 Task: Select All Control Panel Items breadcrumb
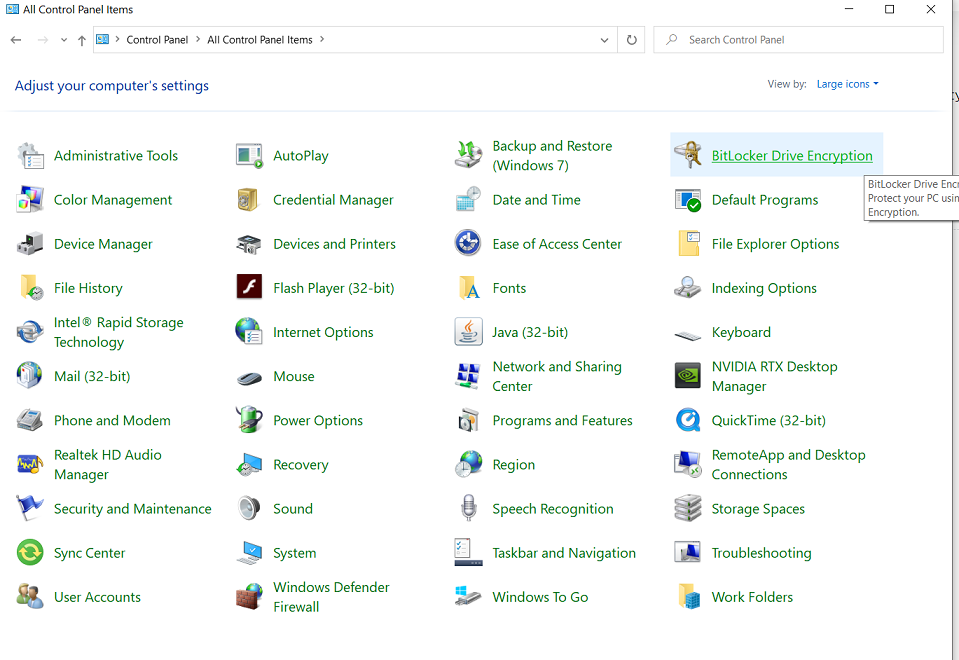tap(260, 40)
